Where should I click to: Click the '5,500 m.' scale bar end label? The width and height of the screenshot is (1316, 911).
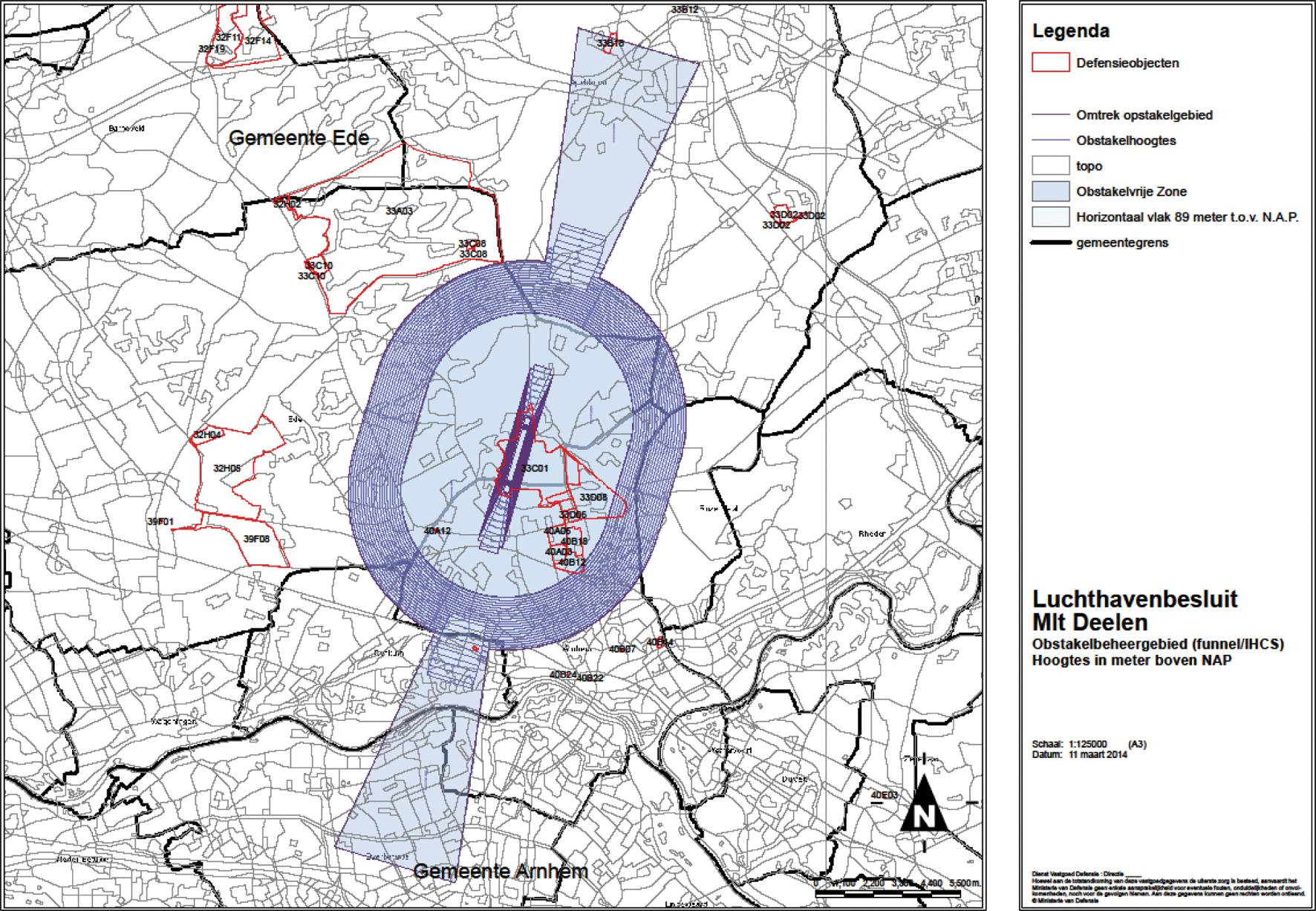965,883
